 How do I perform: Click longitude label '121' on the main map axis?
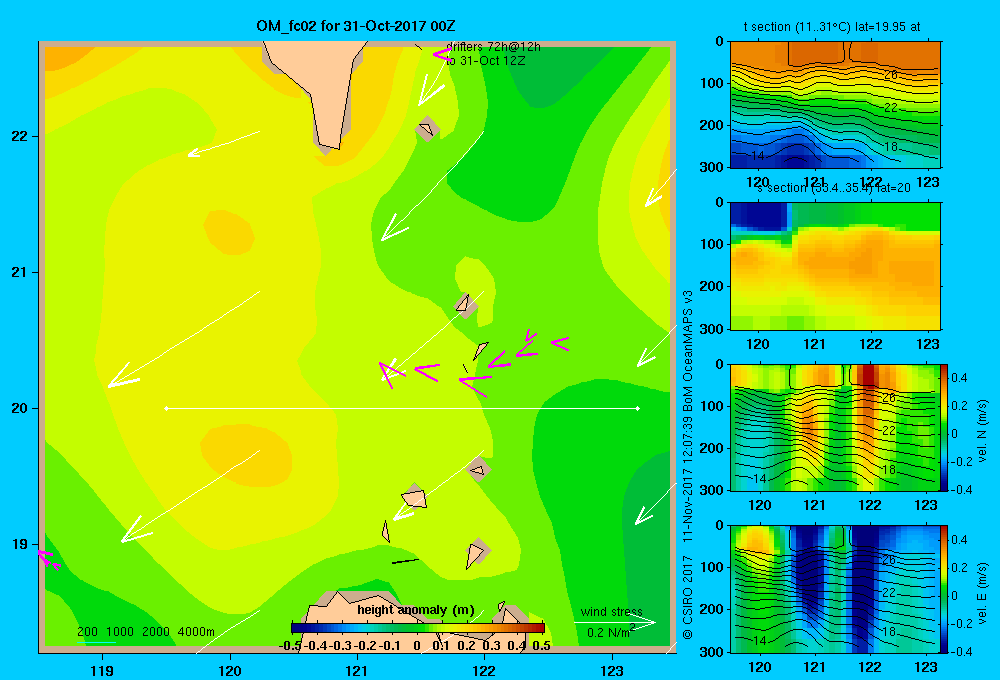[357, 670]
